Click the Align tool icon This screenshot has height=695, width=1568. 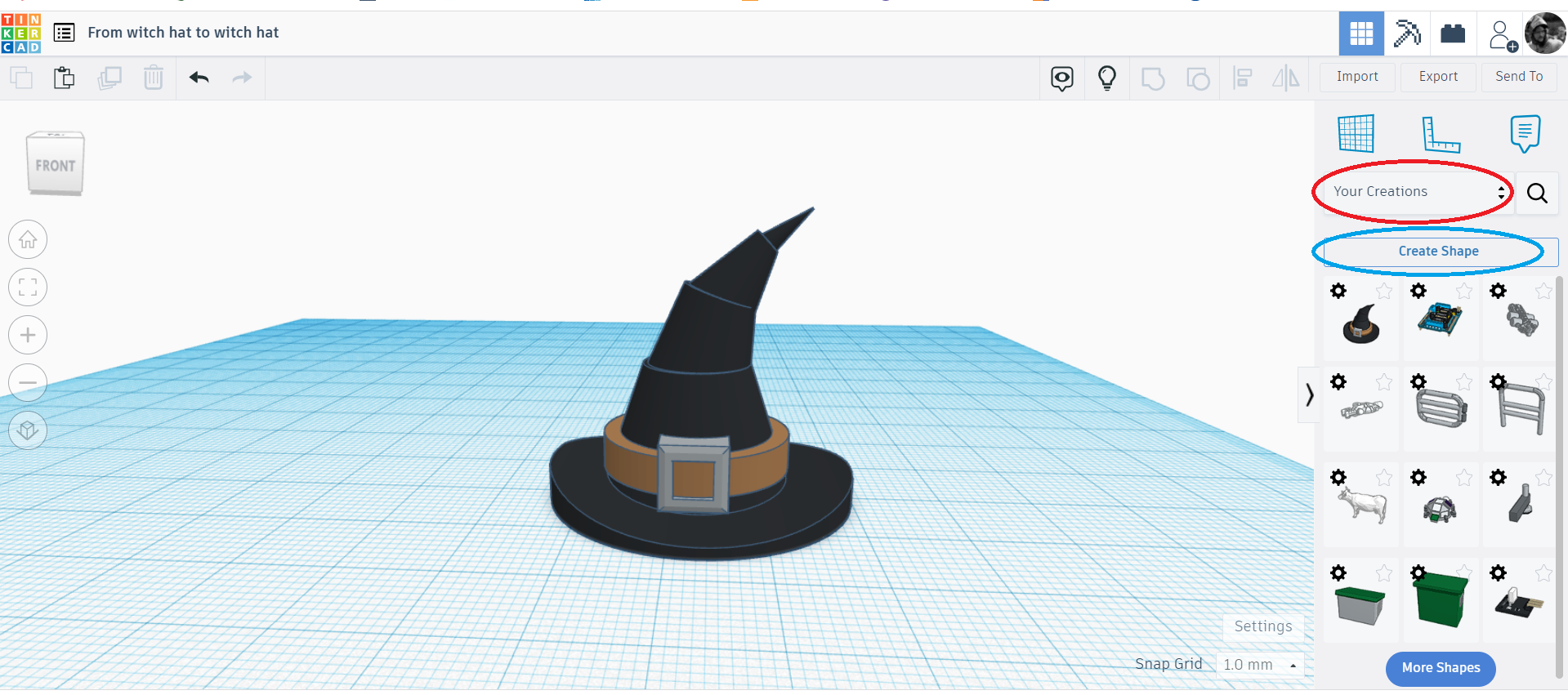click(x=1243, y=78)
